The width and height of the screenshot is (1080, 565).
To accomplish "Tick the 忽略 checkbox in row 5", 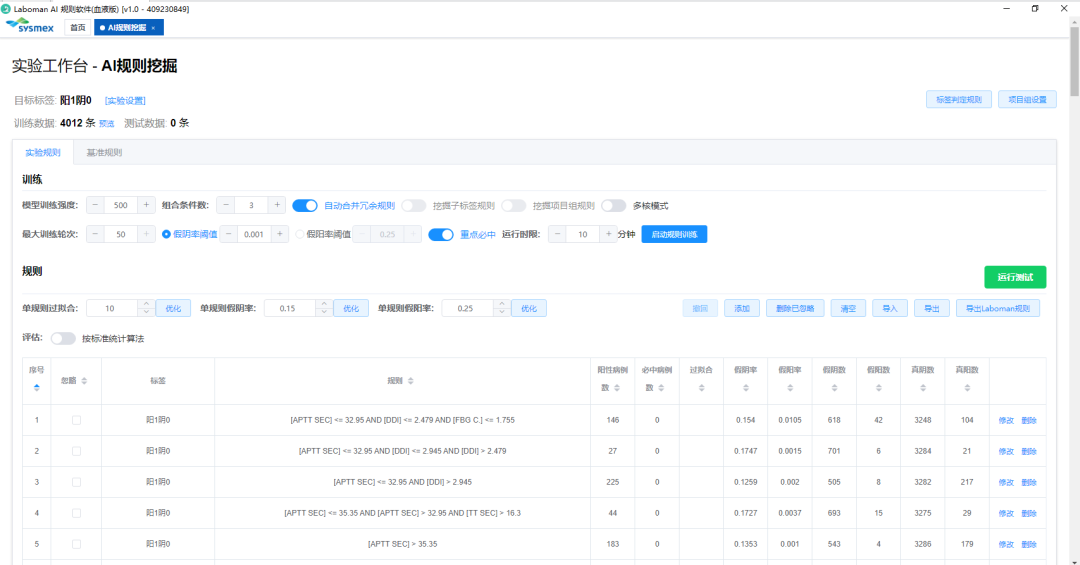I will (x=76, y=544).
